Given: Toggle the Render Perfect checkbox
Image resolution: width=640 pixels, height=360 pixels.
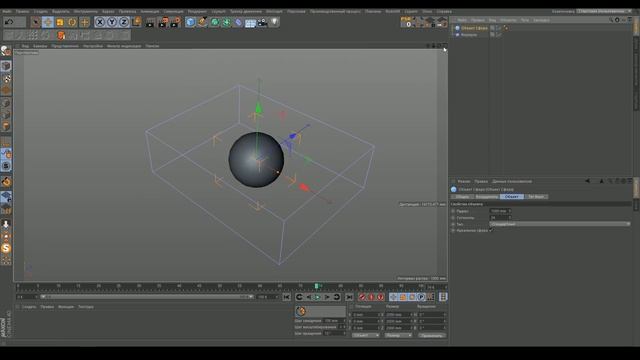Looking at the screenshot, I should pyautogui.click(x=491, y=231).
